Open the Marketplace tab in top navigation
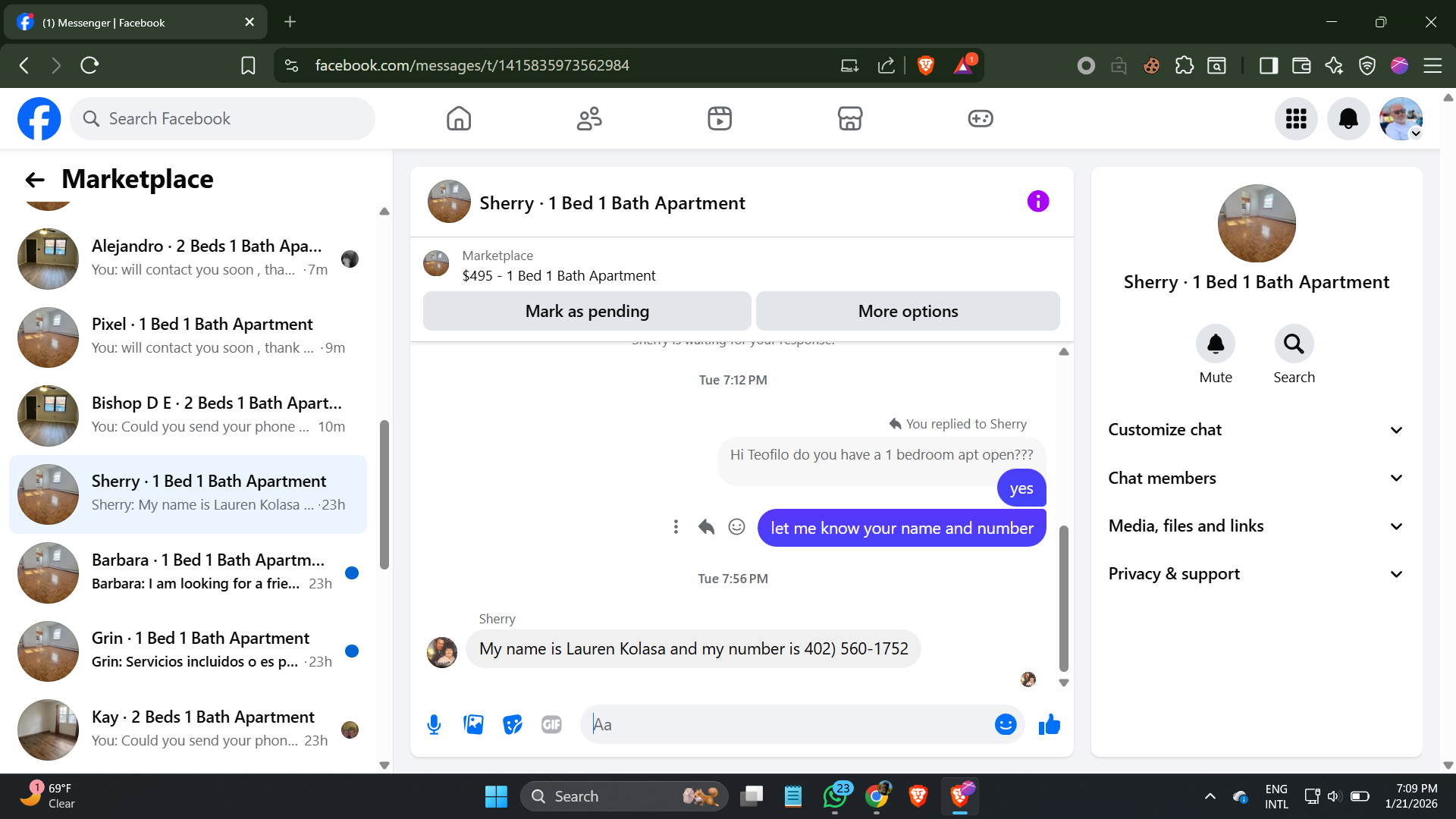 (x=849, y=119)
